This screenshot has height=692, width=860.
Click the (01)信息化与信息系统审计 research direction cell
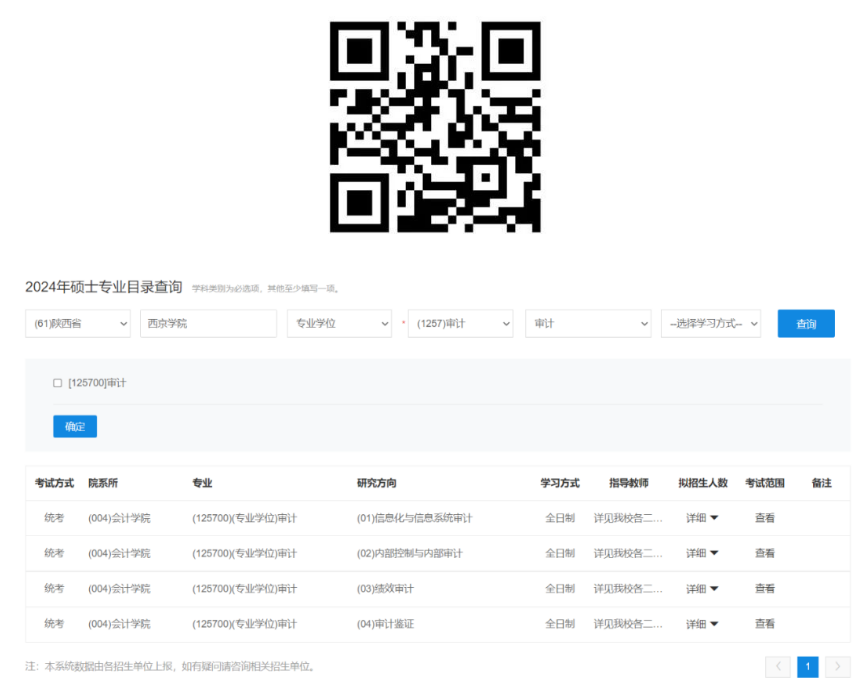tap(415, 518)
